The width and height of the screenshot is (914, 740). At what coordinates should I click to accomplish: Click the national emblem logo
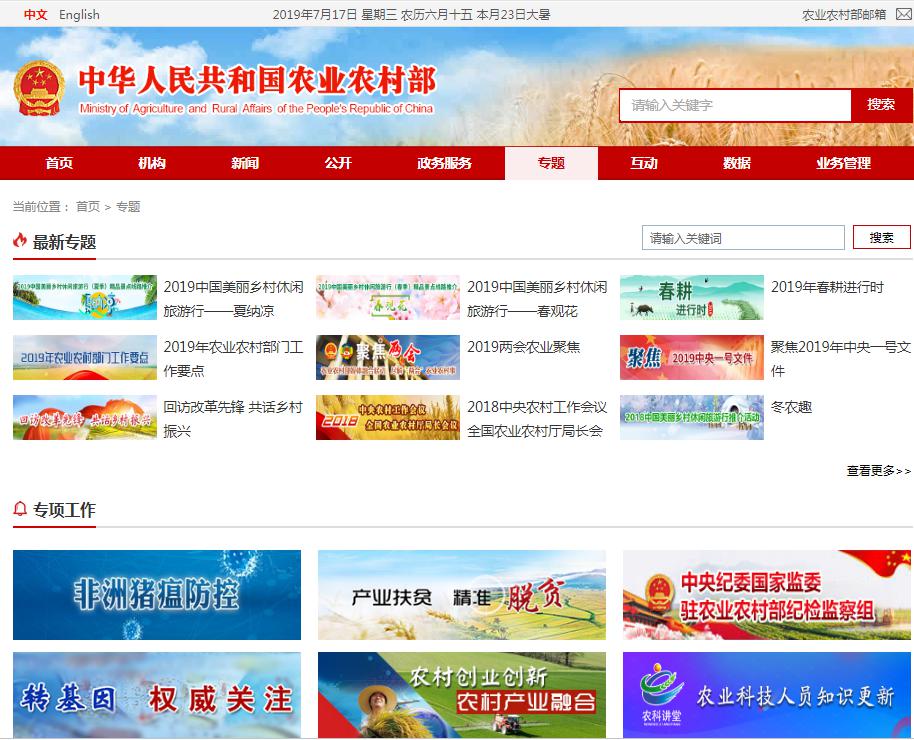tap(39, 89)
